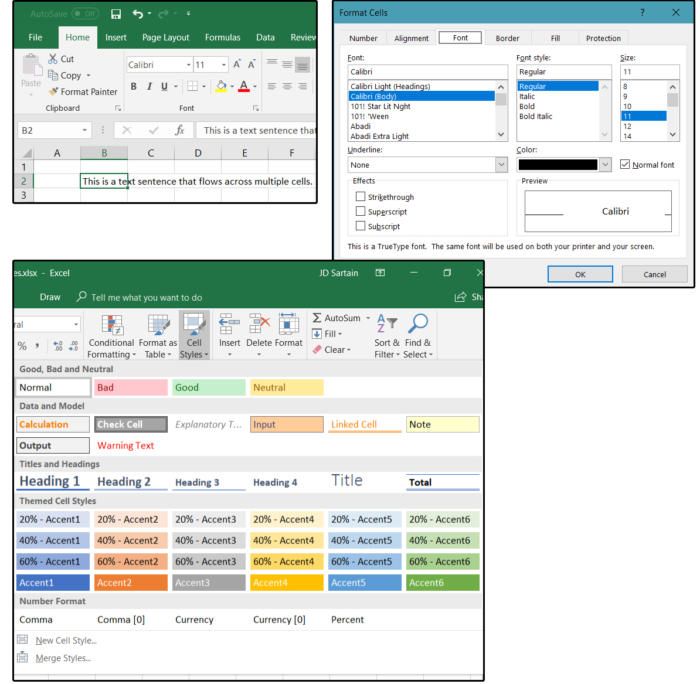Toggle Italic formatting button
700x684 pixels.
(149, 86)
